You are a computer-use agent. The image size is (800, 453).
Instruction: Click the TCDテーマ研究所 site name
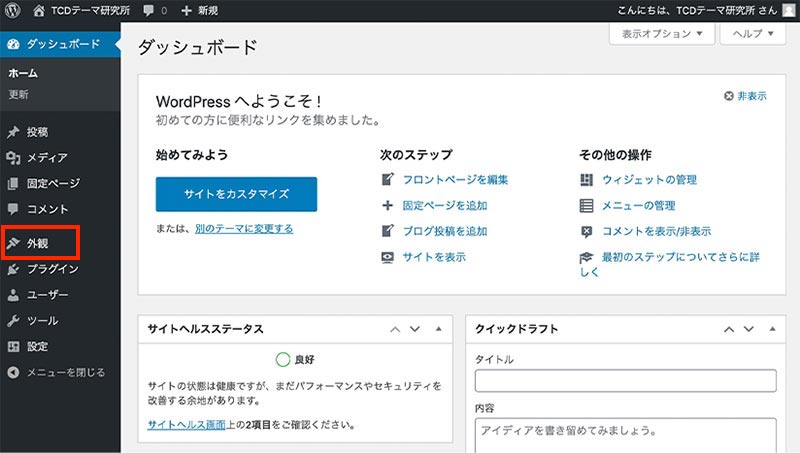[x=90, y=10]
